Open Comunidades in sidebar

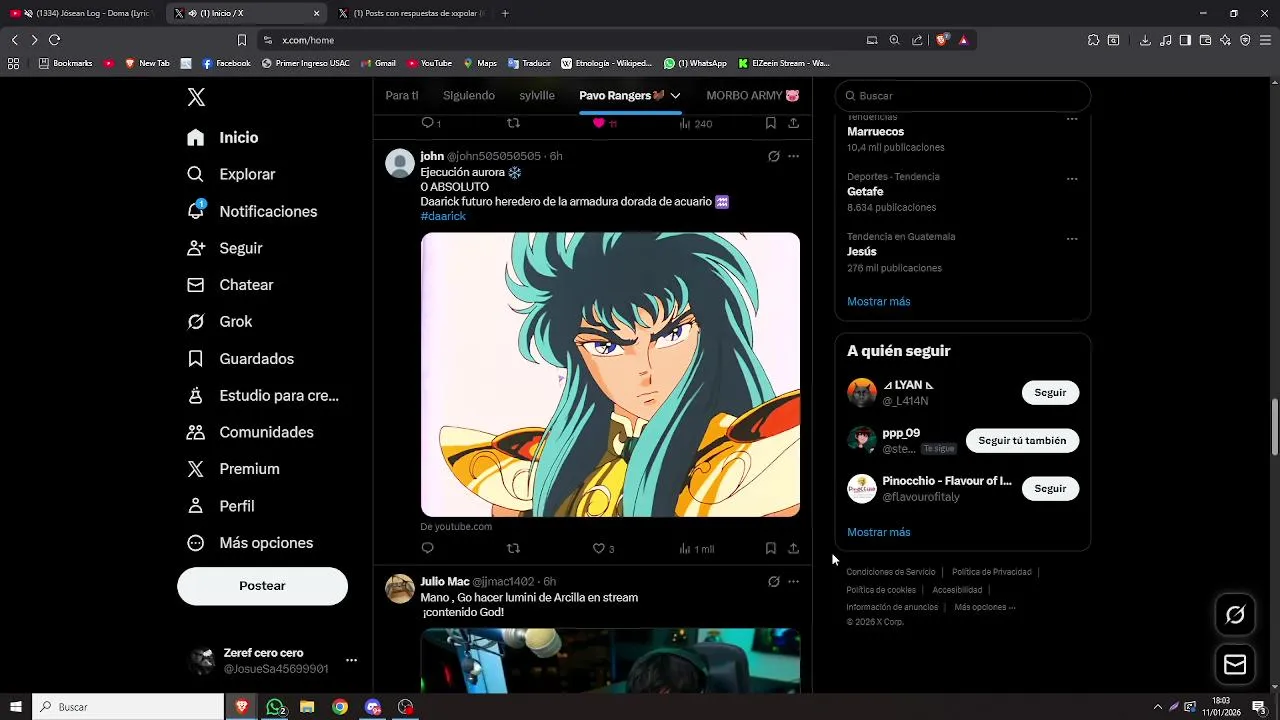250,432
